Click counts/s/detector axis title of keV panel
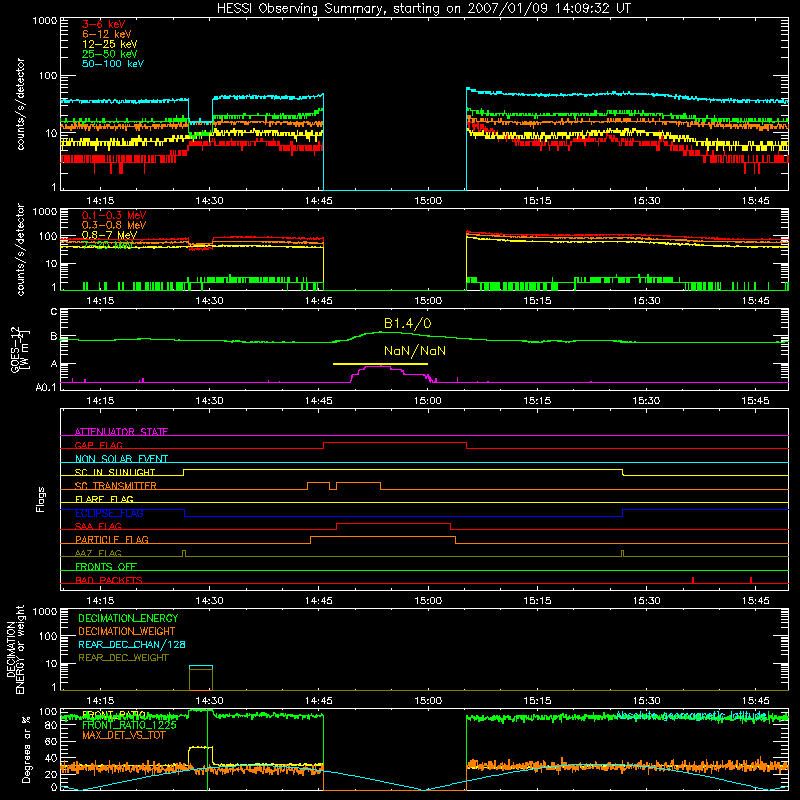 (x=20, y=104)
